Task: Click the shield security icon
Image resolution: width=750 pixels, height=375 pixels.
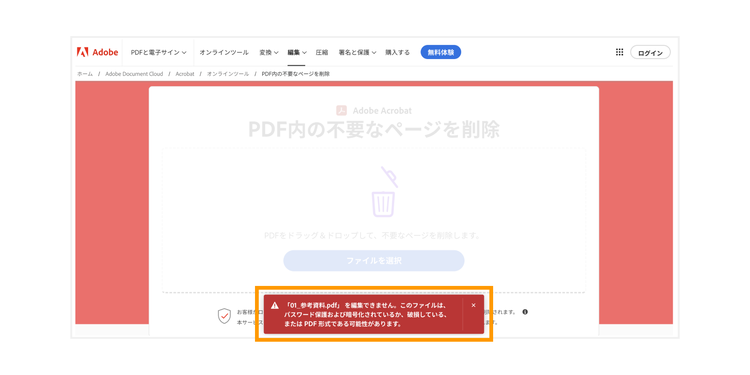Action: (x=224, y=316)
